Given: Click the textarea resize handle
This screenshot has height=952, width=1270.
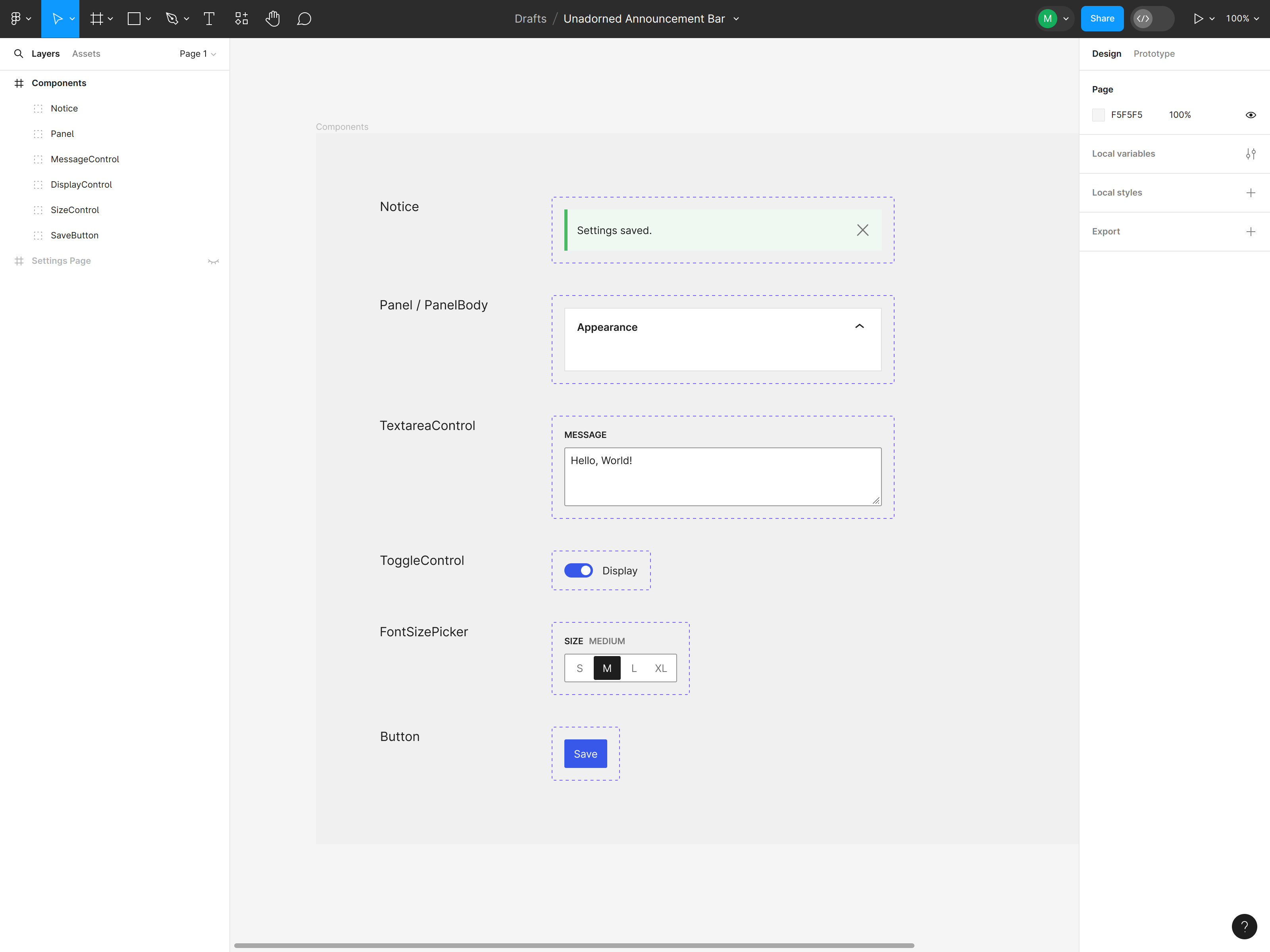Looking at the screenshot, I should click(876, 500).
